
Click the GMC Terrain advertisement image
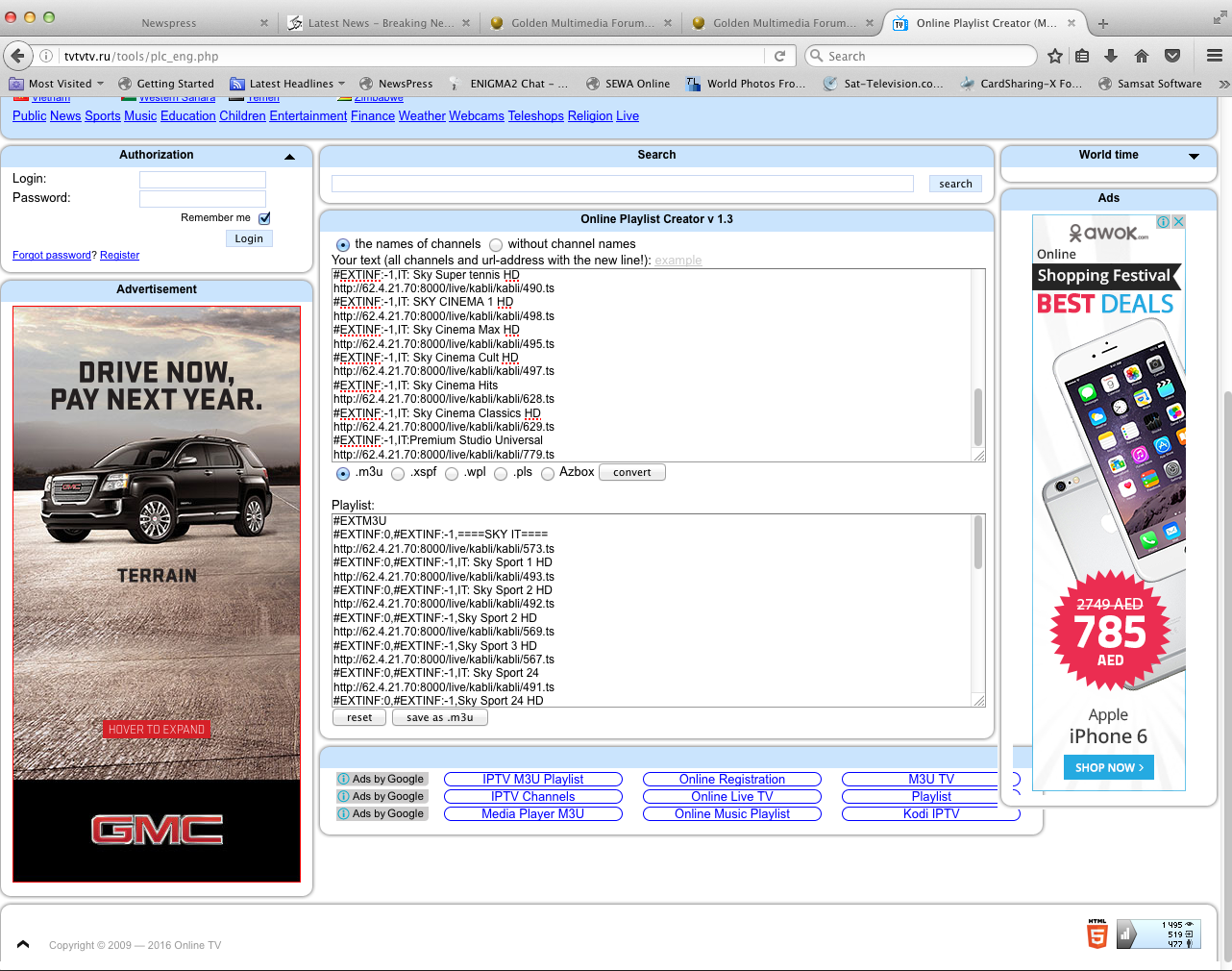(157, 594)
